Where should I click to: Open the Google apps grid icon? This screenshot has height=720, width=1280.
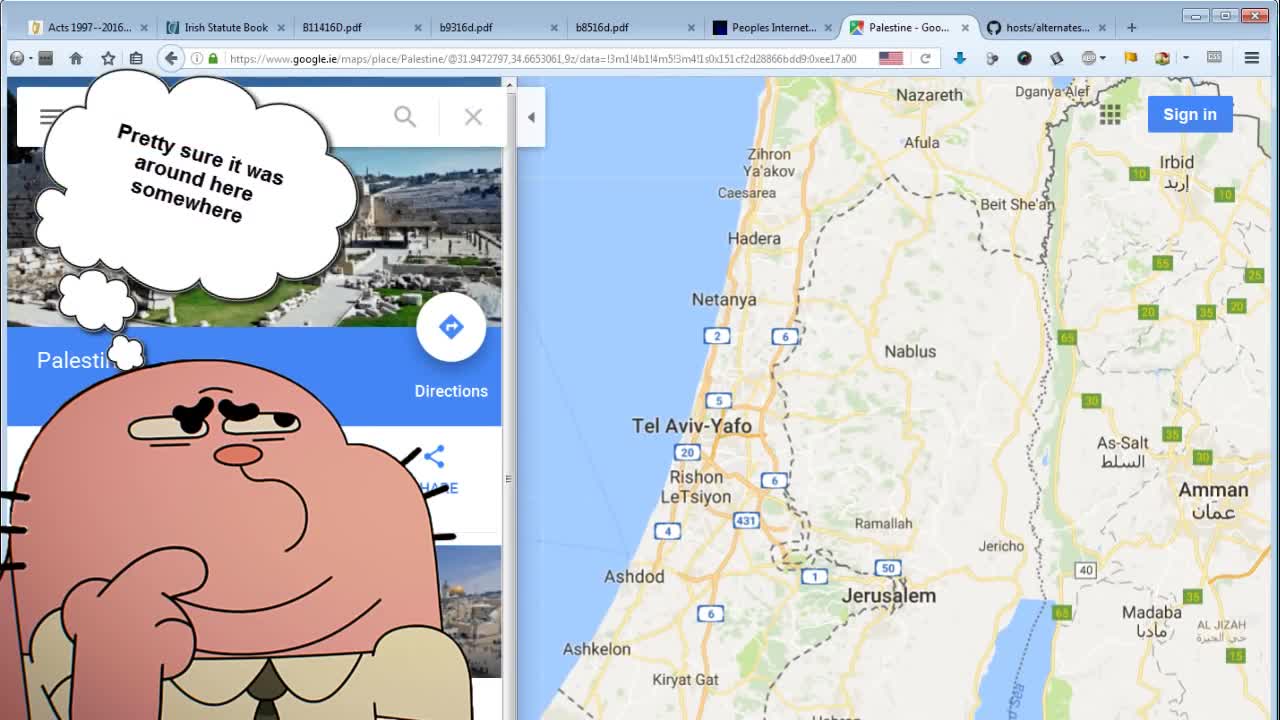pos(1110,114)
